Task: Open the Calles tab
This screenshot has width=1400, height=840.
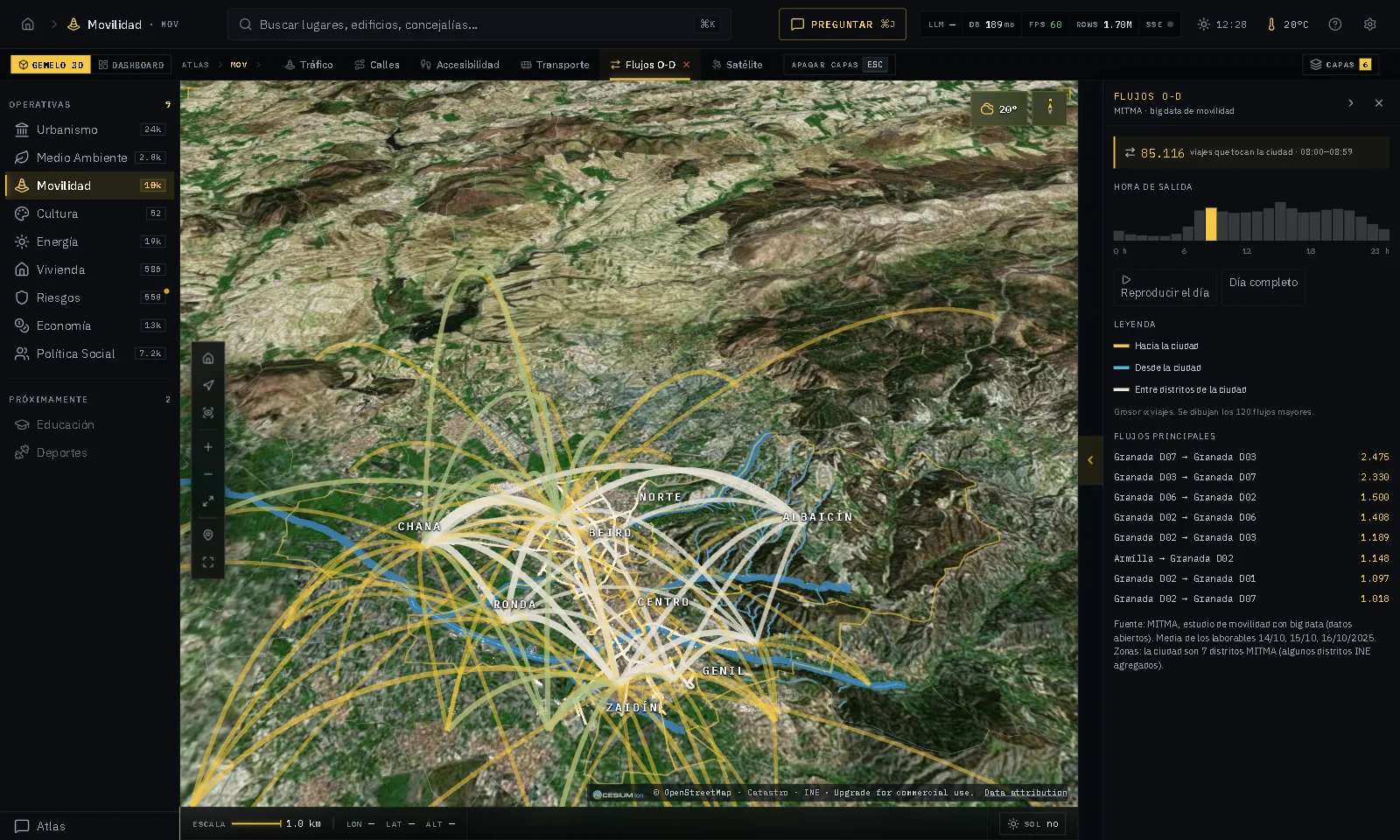Action: coord(377,65)
